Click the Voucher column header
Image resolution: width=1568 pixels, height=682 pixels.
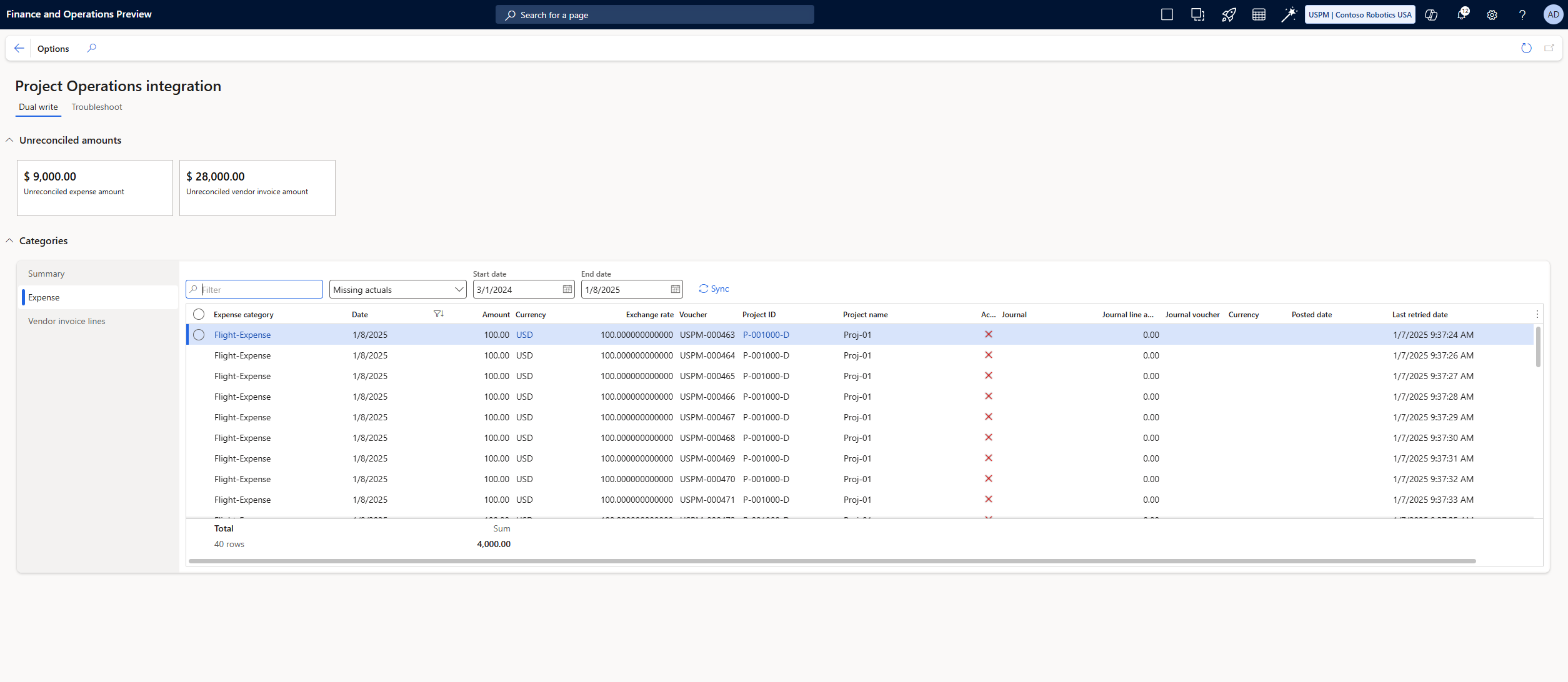[x=693, y=314]
